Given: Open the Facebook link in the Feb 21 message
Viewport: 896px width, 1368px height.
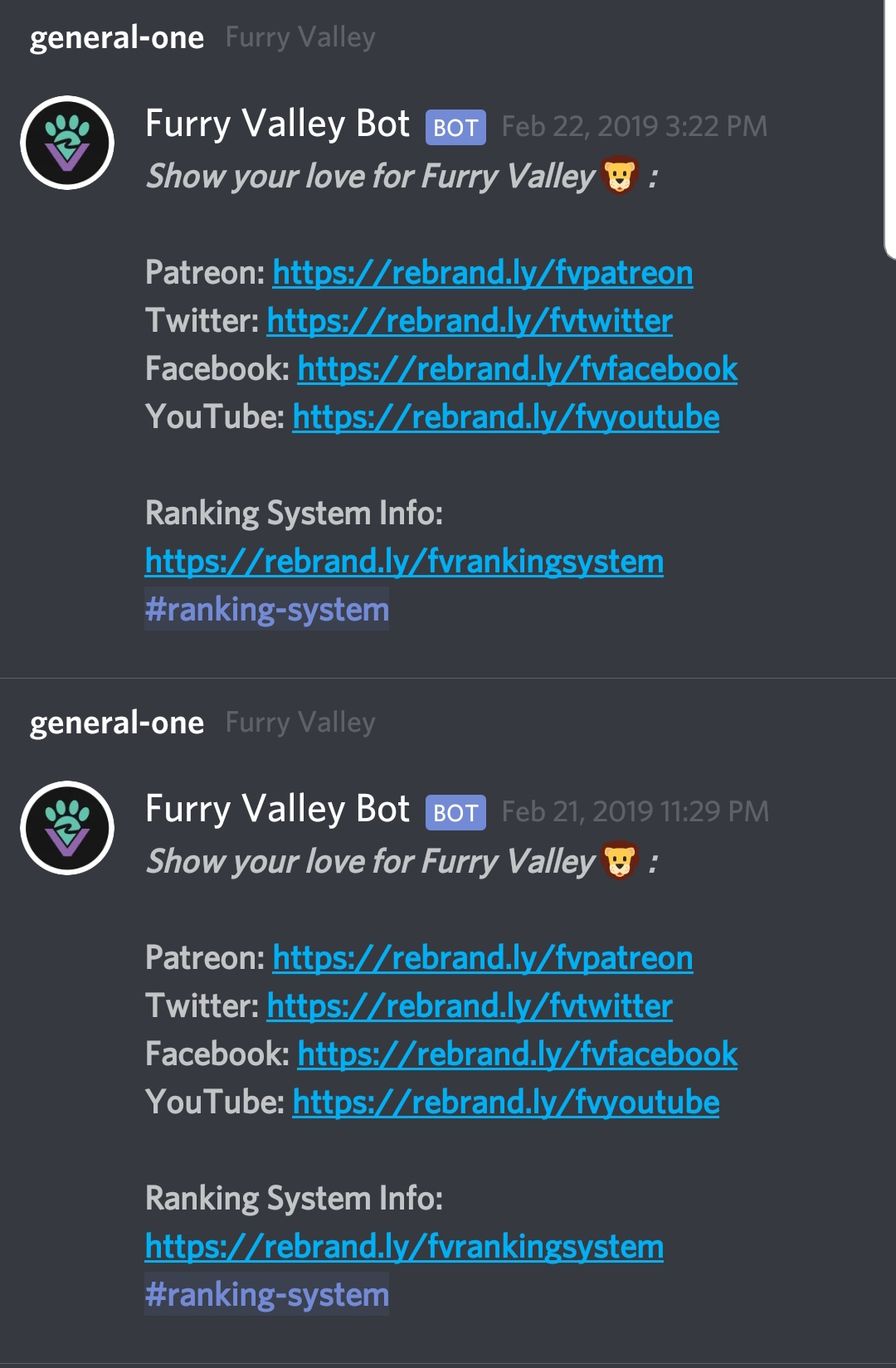Looking at the screenshot, I should (518, 1054).
